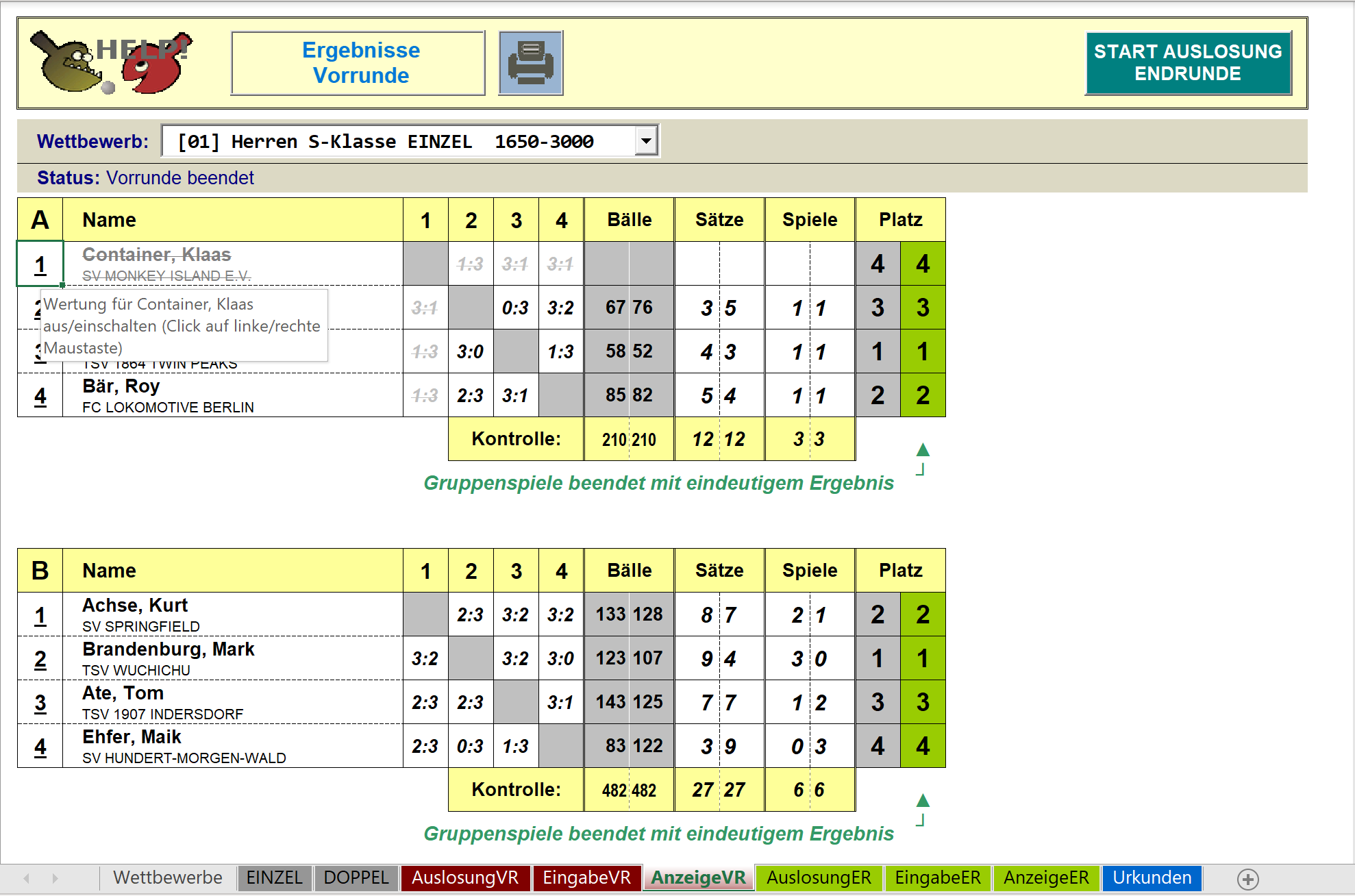Open the Wettbewerb dropdown arrow
The image size is (1355, 896).
coord(645,141)
